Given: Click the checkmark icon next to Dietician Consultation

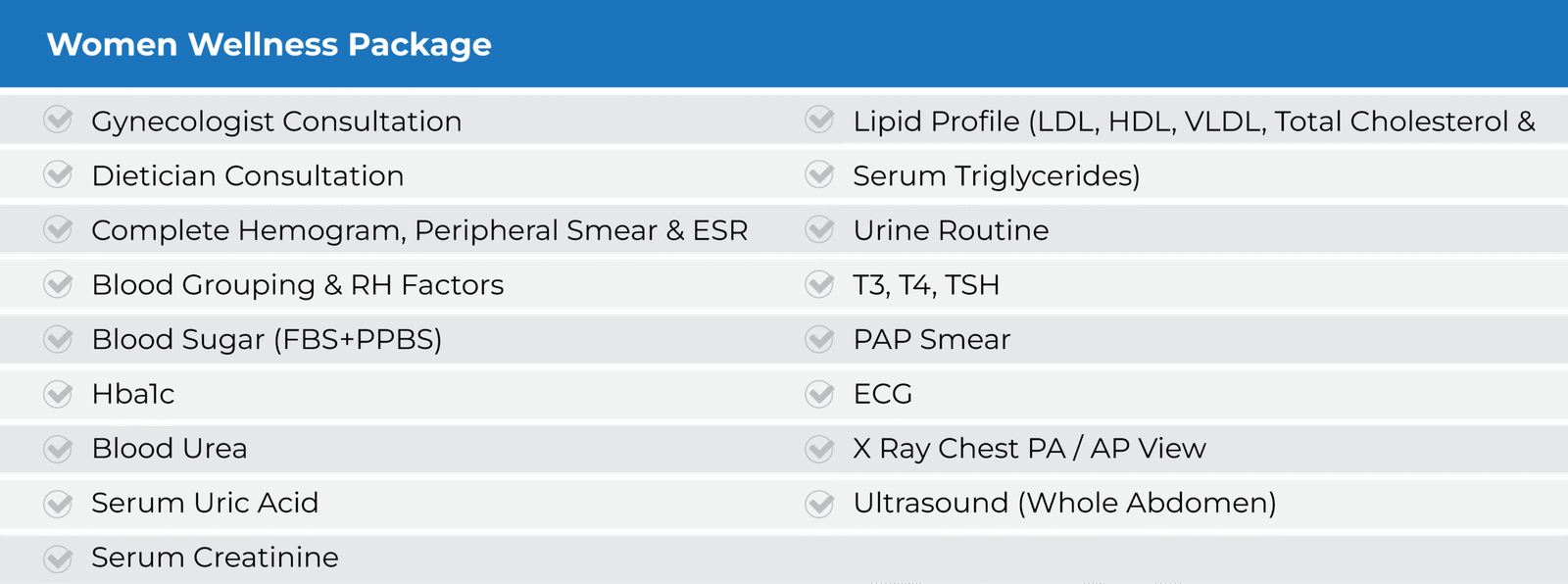Looking at the screenshot, I should (x=58, y=174).
